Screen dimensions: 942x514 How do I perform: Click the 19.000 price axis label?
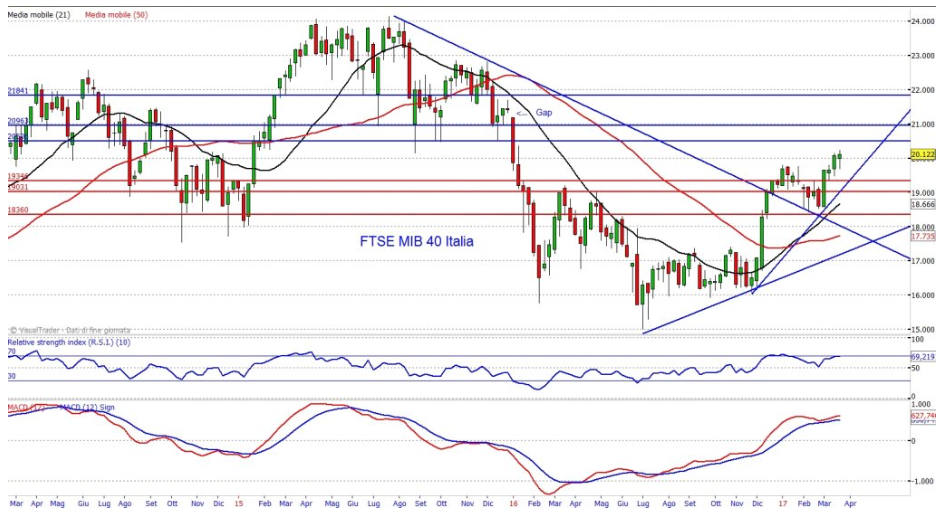click(x=922, y=193)
